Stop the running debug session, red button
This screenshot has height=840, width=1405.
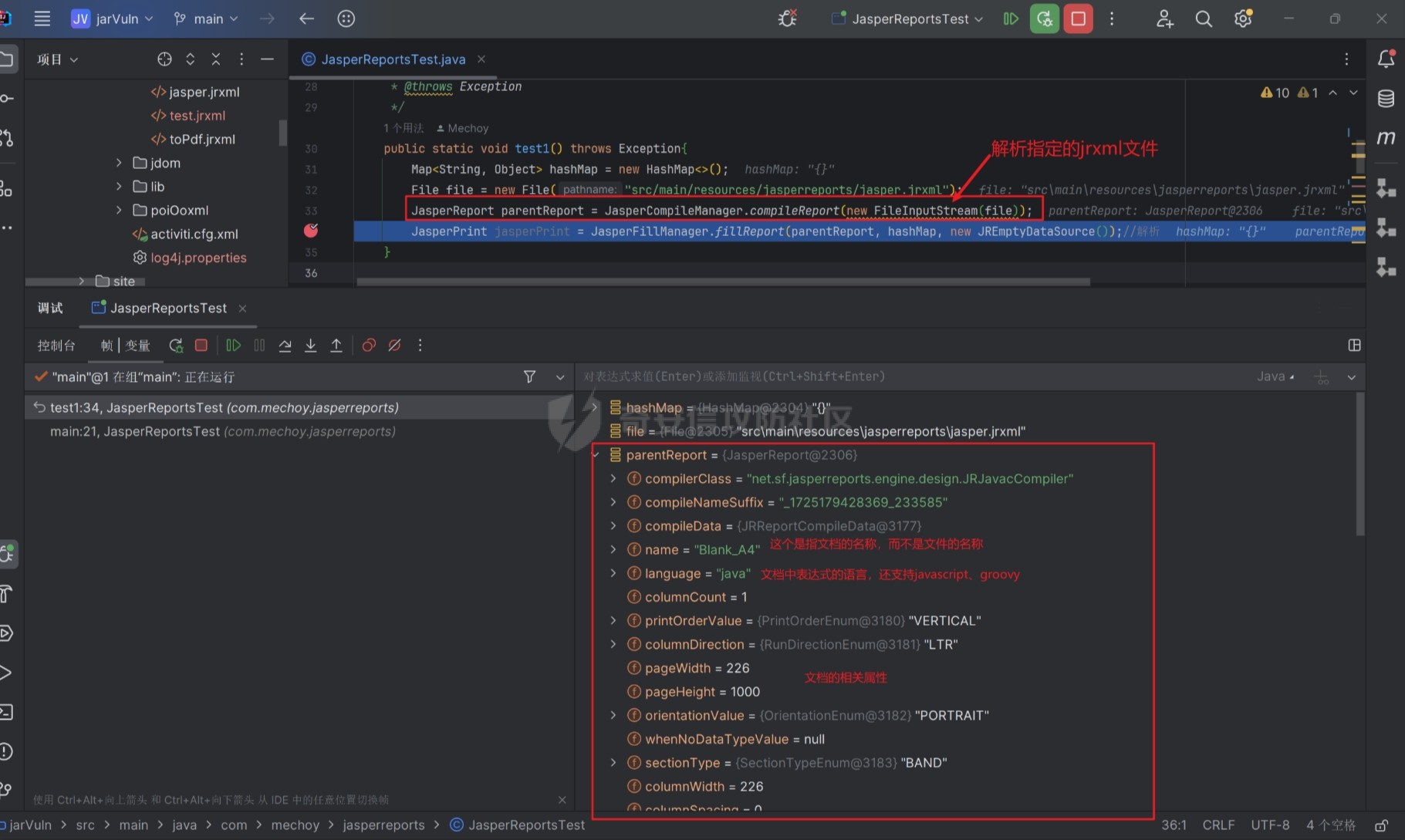click(x=1078, y=19)
